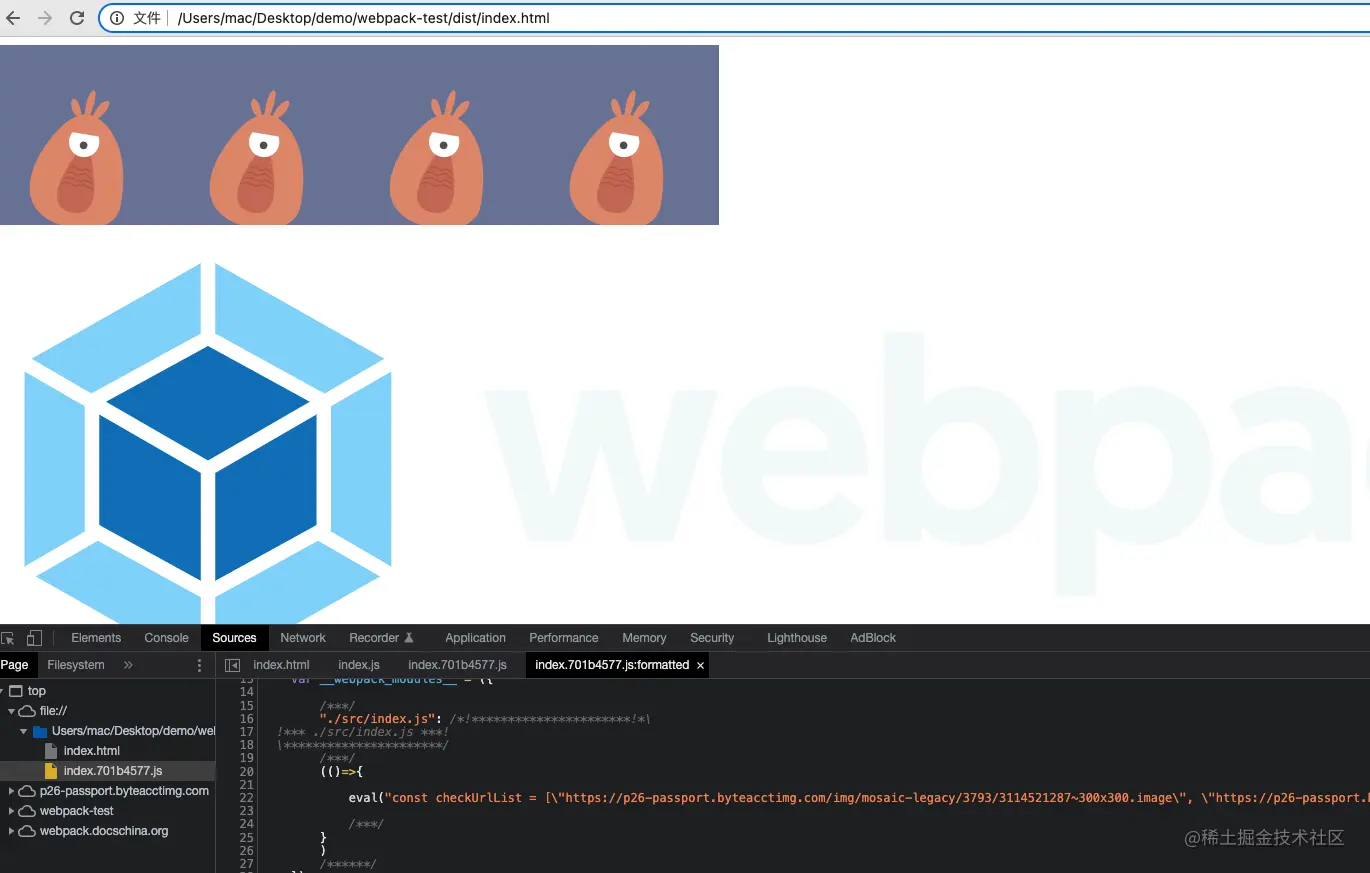
Task: Click the "./src/index.js" string in the code
Action: [x=380, y=719]
